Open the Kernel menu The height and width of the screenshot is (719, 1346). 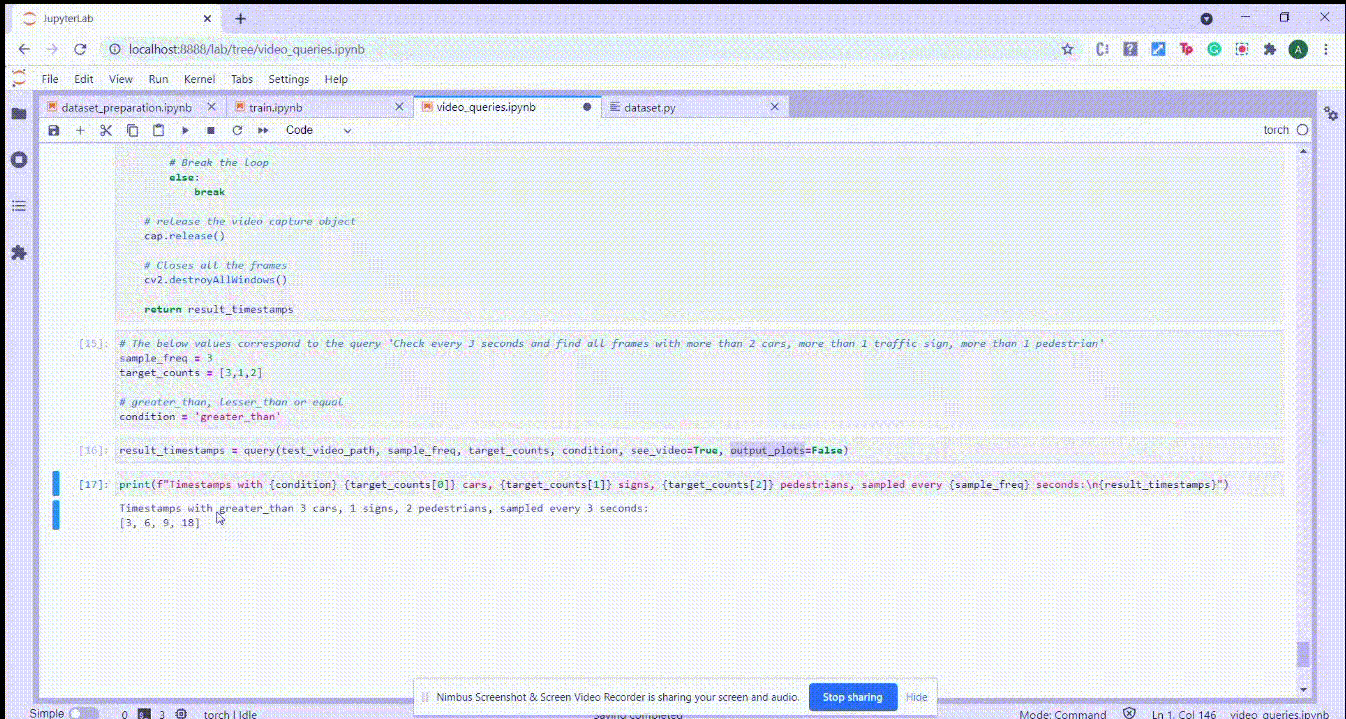pos(199,79)
